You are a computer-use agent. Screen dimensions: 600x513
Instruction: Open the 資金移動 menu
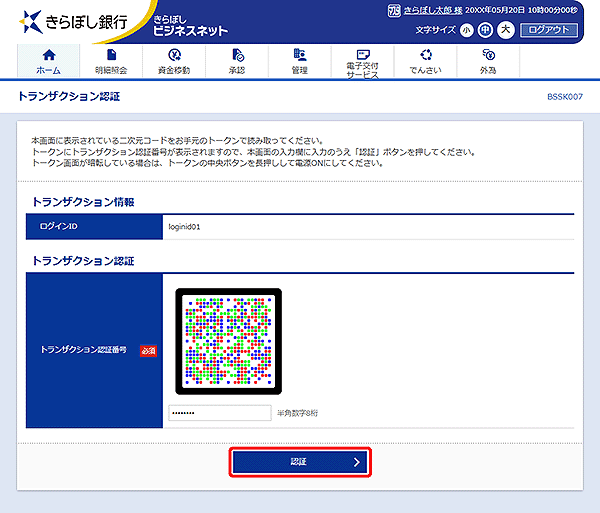point(174,61)
